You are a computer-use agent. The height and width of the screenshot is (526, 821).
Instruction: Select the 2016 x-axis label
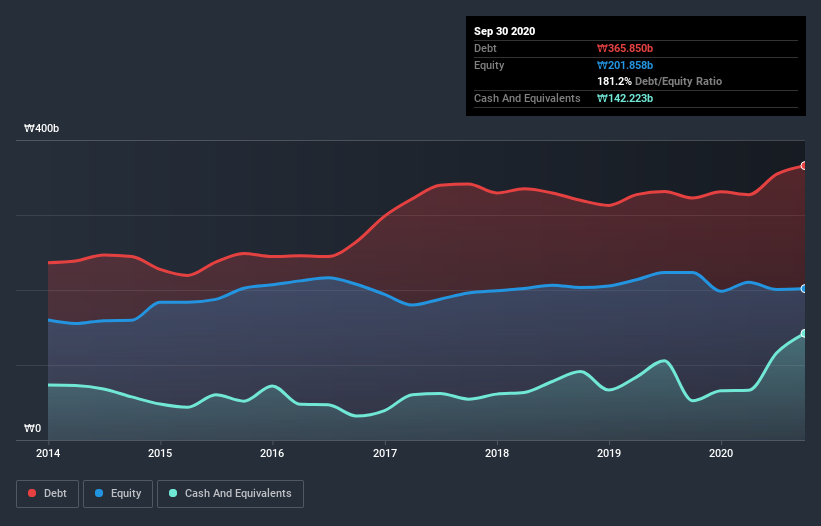point(272,453)
